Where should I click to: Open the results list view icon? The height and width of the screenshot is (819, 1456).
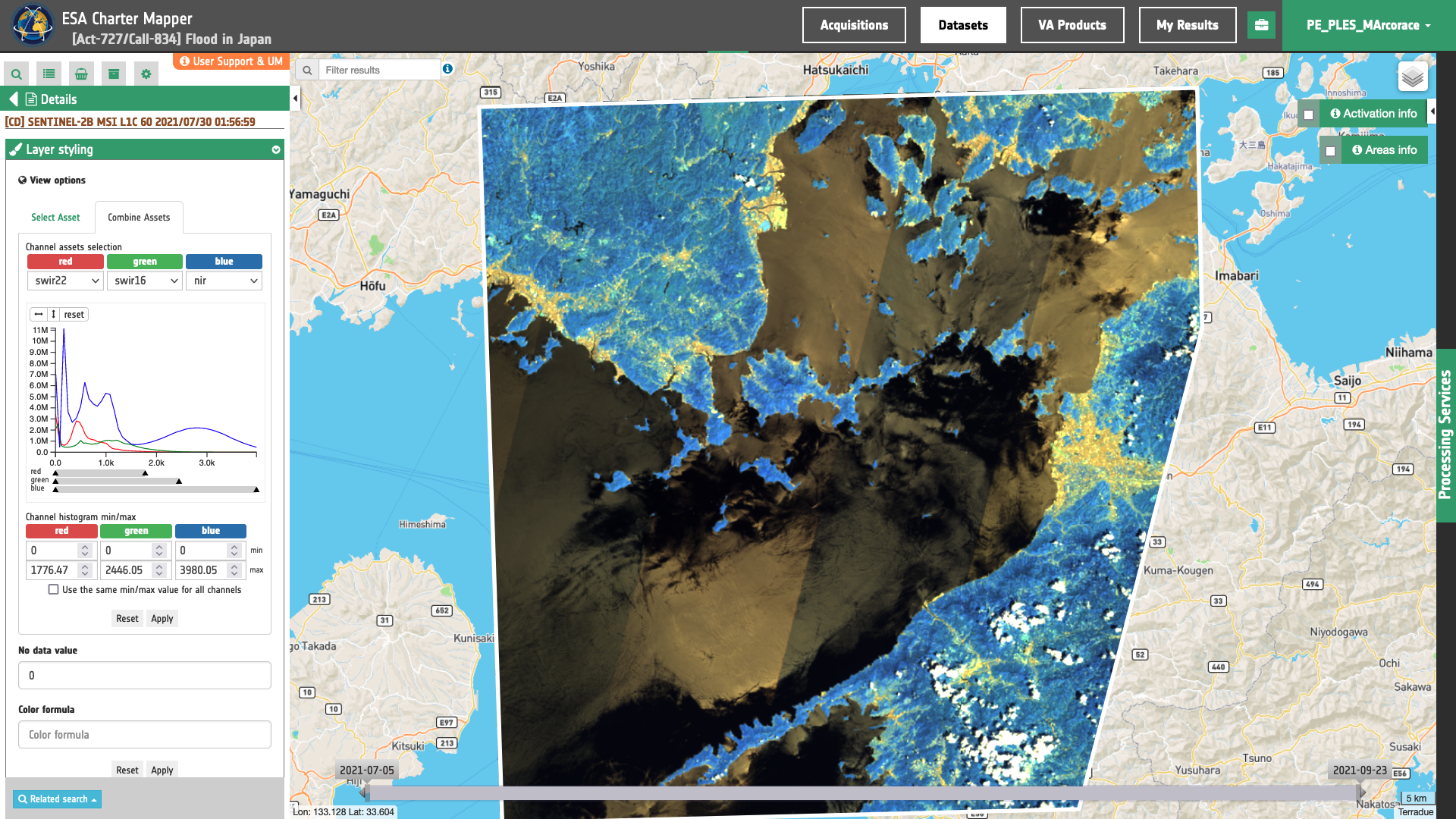pyautogui.click(x=49, y=74)
